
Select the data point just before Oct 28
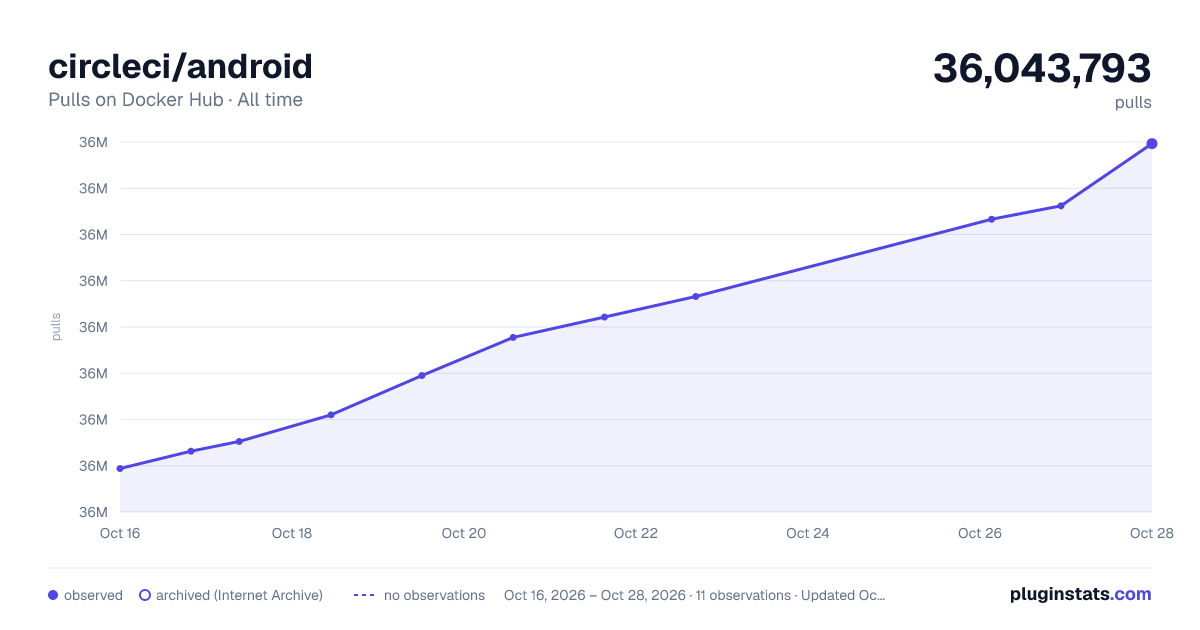click(1061, 206)
